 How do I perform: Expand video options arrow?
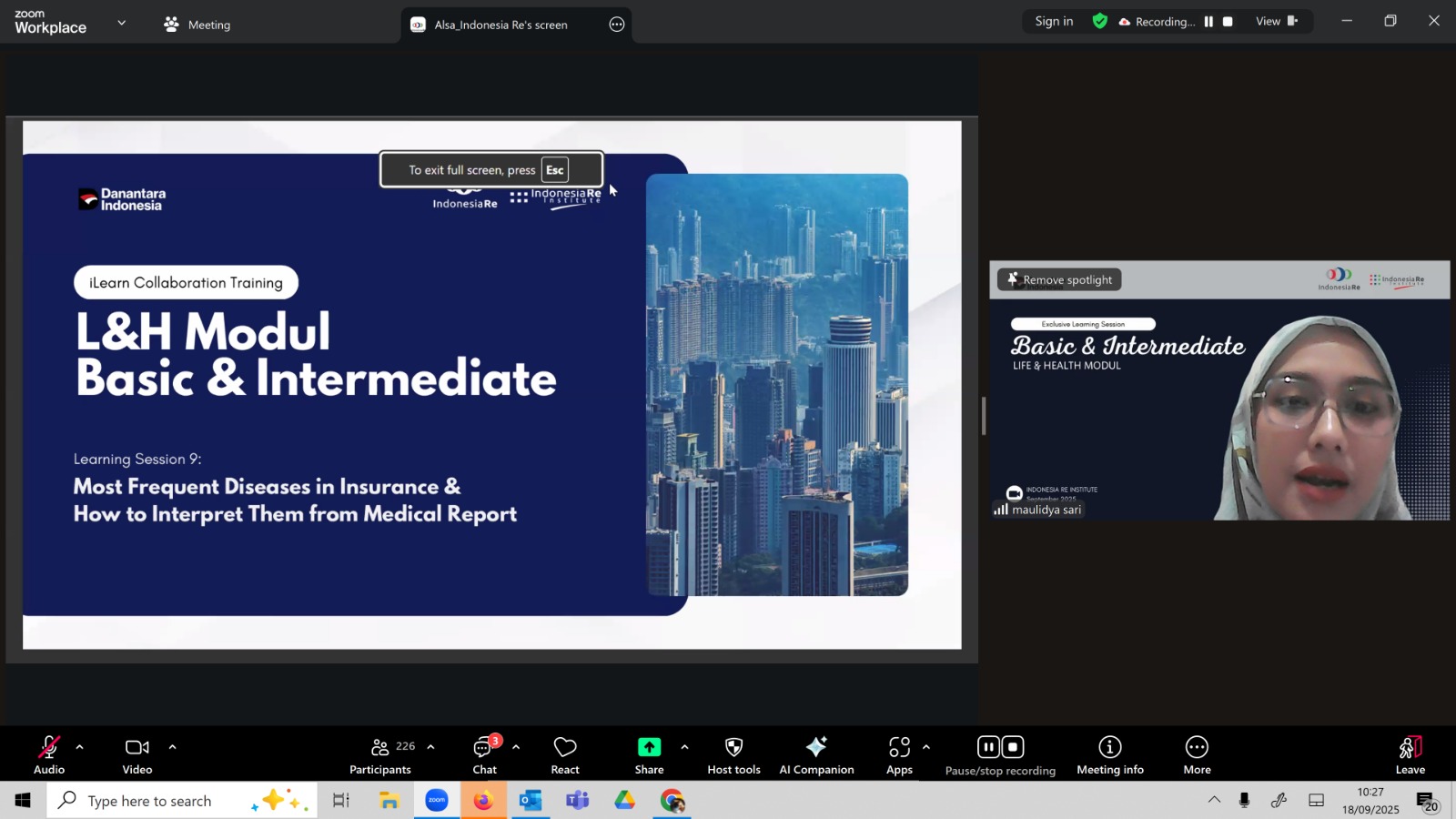tap(172, 747)
